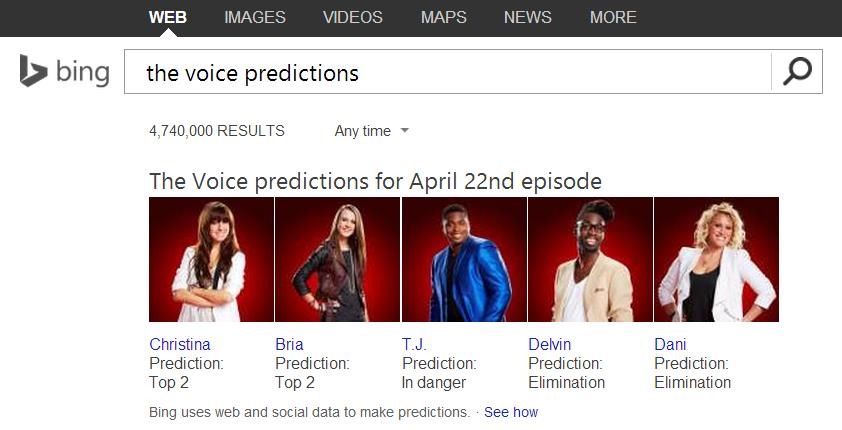Open the Any time filter dropdown
This screenshot has height=430, width=842.
[x=372, y=131]
